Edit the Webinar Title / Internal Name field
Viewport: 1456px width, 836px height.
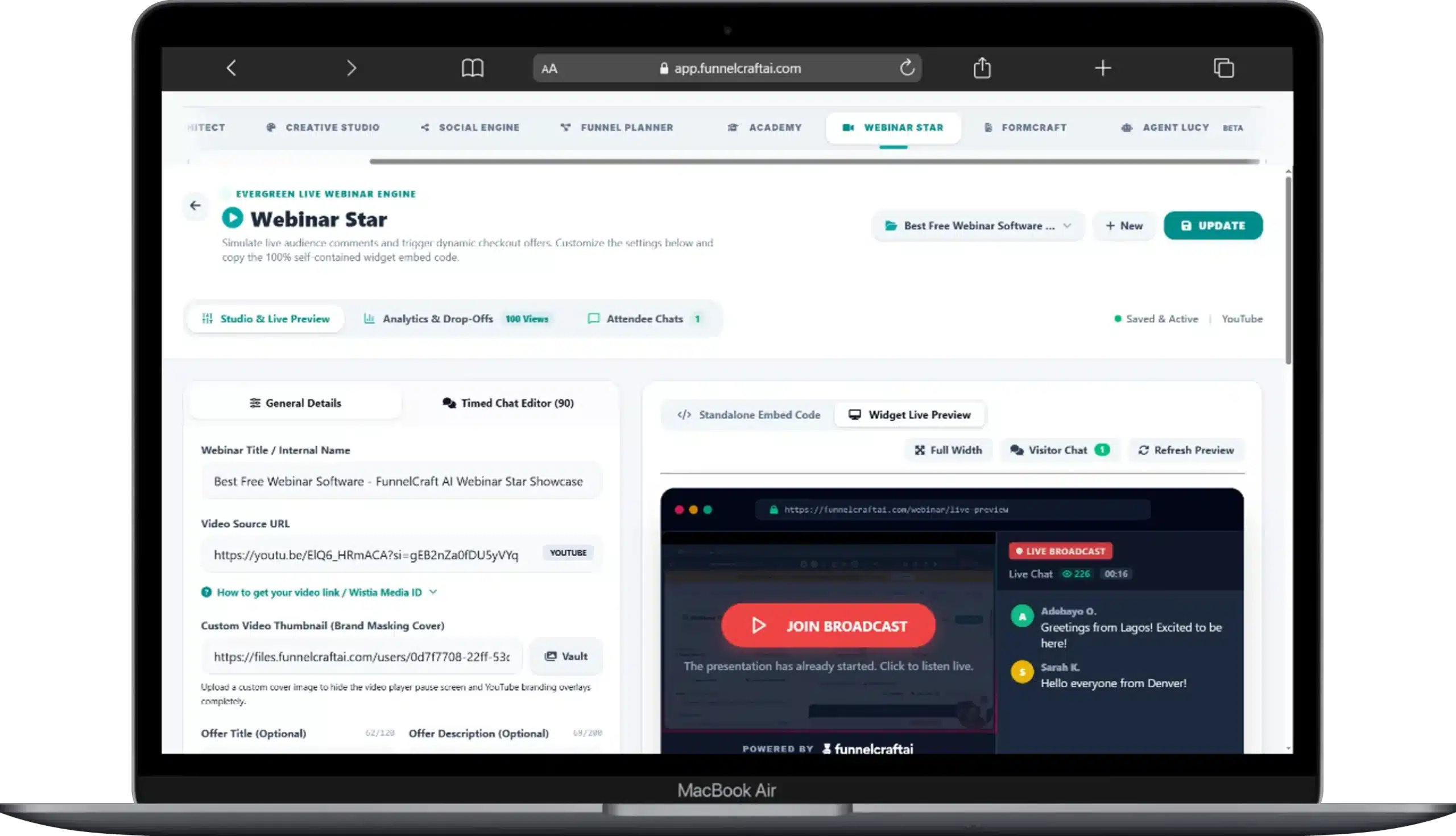[x=402, y=481]
